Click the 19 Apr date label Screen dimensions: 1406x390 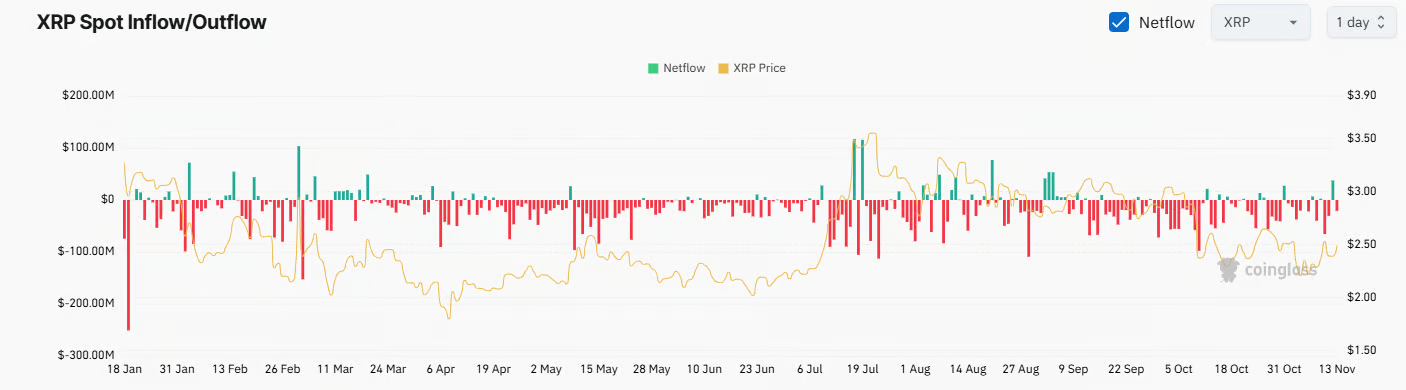tap(494, 369)
